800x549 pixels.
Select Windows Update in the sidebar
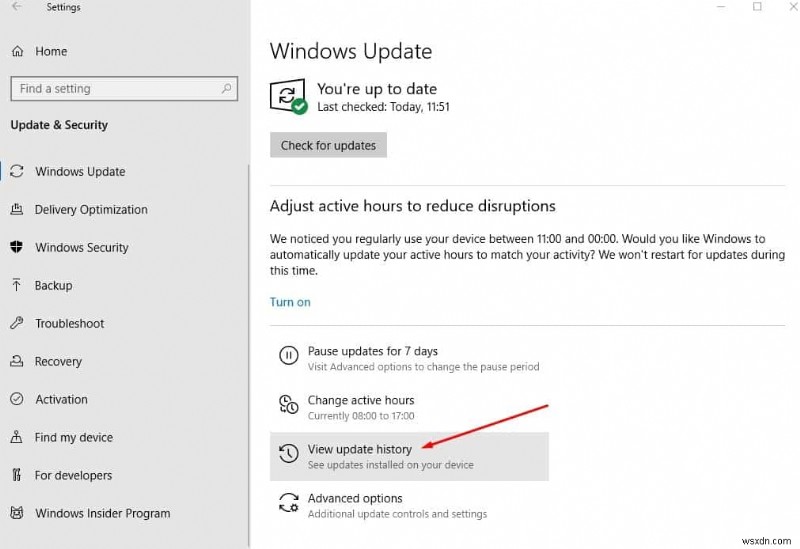tap(80, 171)
